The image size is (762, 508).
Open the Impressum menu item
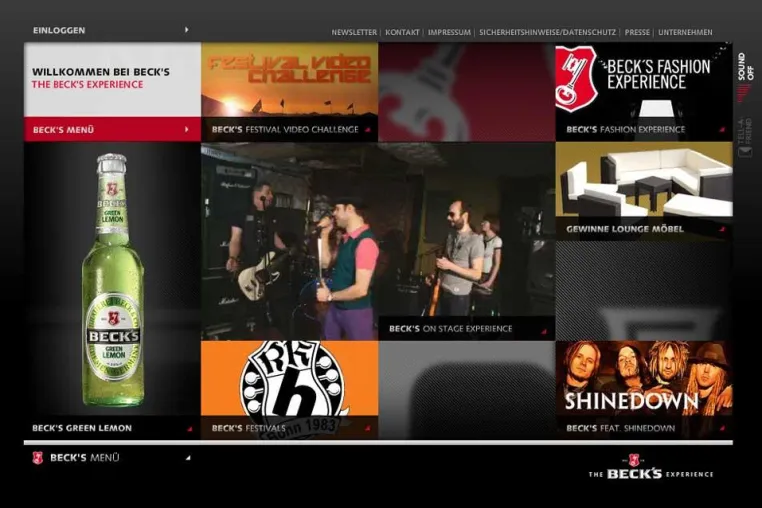[449, 33]
